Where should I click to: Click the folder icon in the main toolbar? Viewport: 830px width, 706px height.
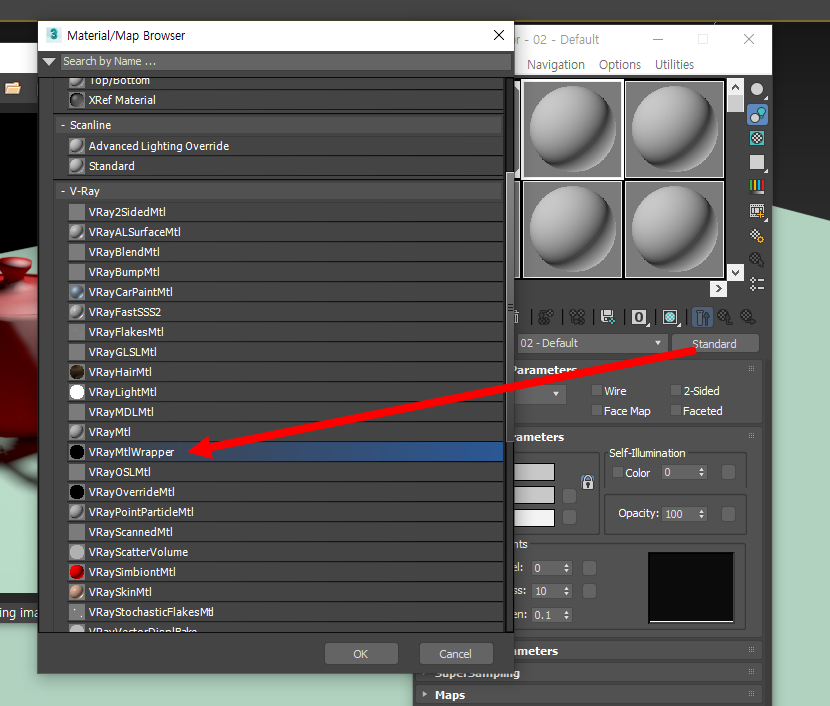click(13, 88)
